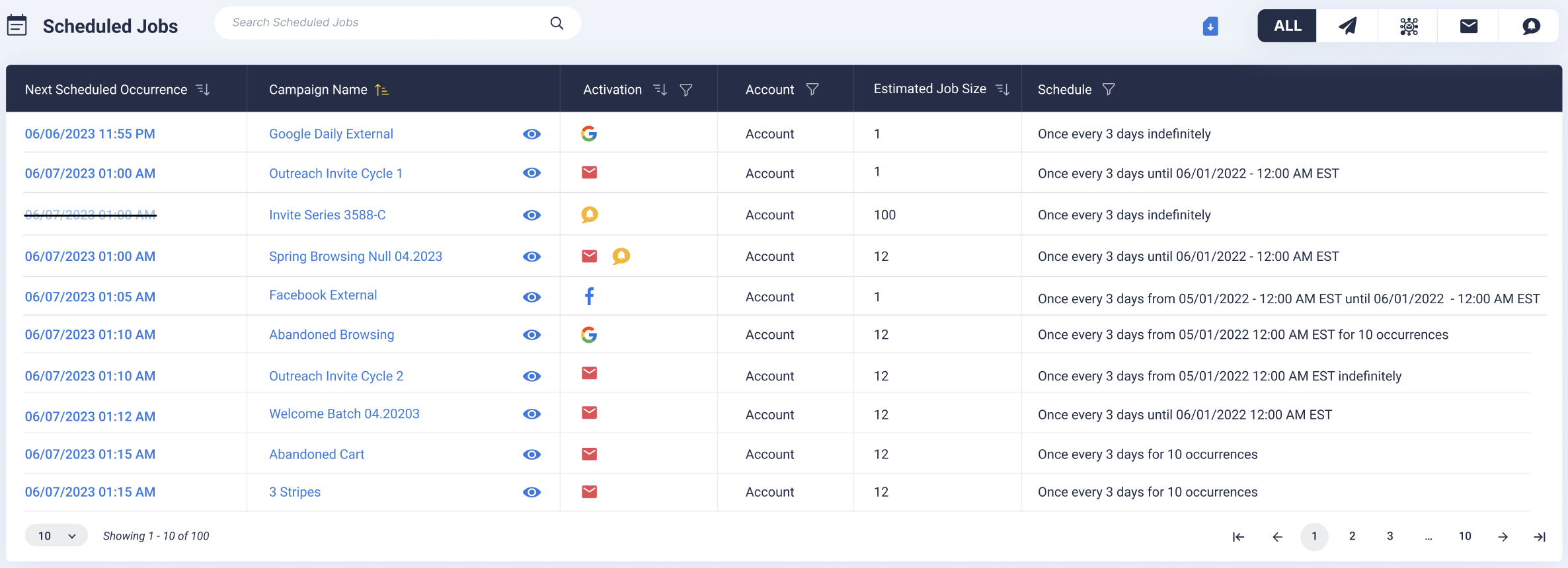This screenshot has width=1568, height=568.
Task: Click email icon in Outreach Invite Cycle 2 row
Action: click(589, 373)
